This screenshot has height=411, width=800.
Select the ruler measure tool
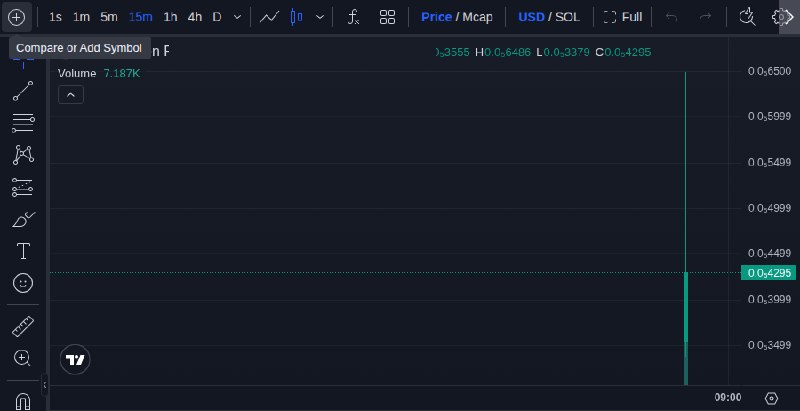pos(23,326)
